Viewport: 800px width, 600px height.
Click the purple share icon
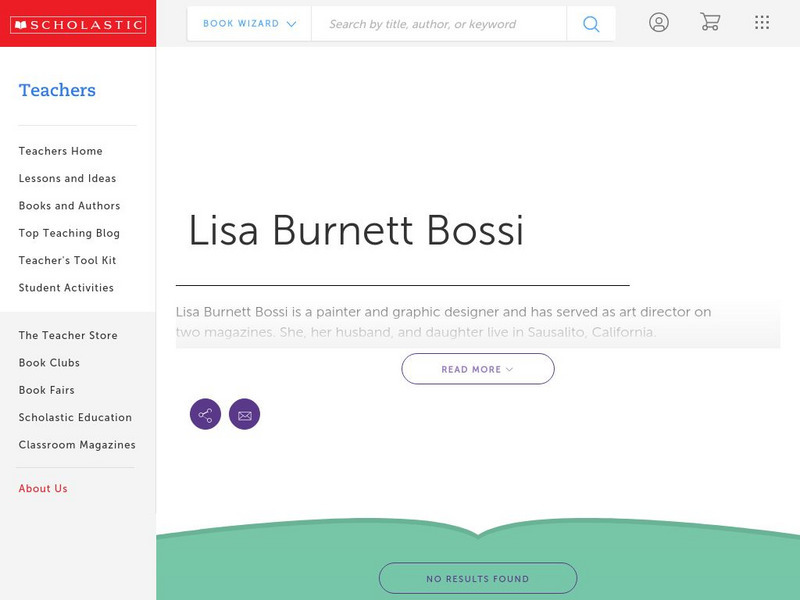(204, 413)
